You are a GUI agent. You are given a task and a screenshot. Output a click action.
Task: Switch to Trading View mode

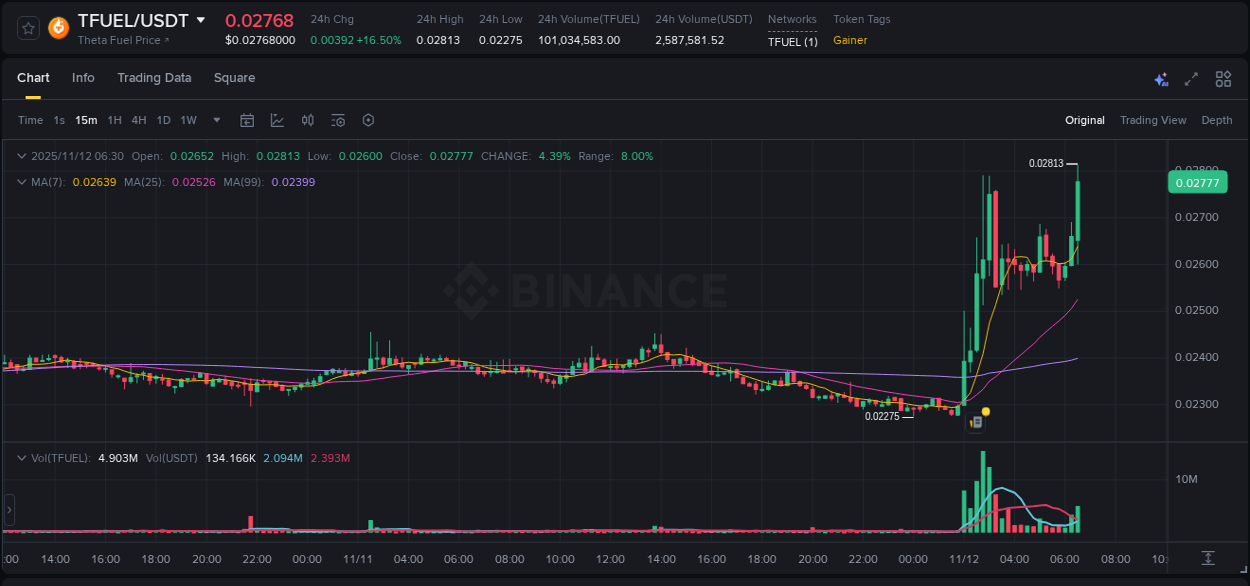click(x=1153, y=120)
